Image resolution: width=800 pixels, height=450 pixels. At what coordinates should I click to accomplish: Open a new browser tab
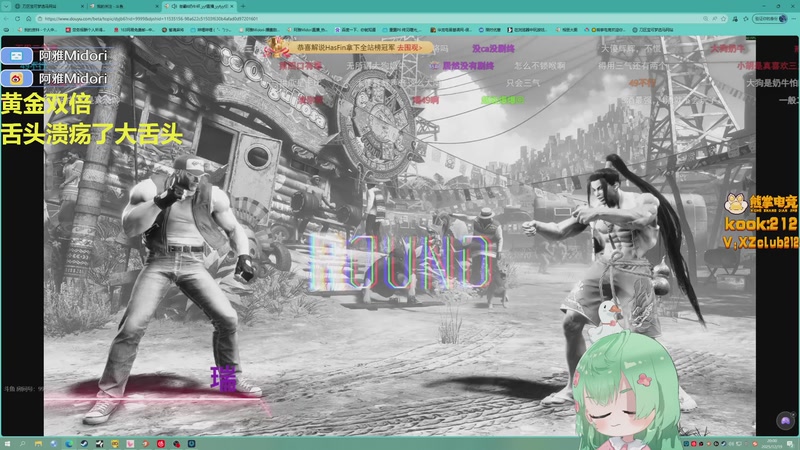[x=243, y=6]
